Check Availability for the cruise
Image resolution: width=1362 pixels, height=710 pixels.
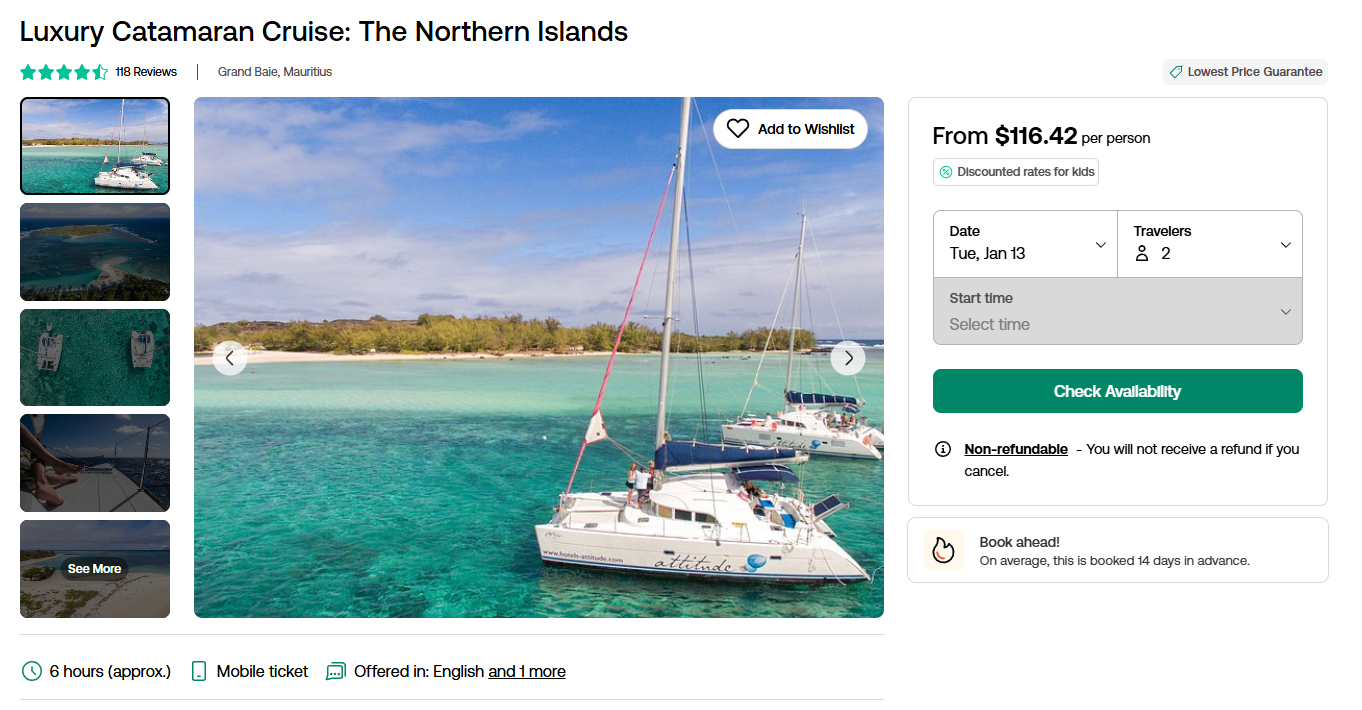point(1118,391)
